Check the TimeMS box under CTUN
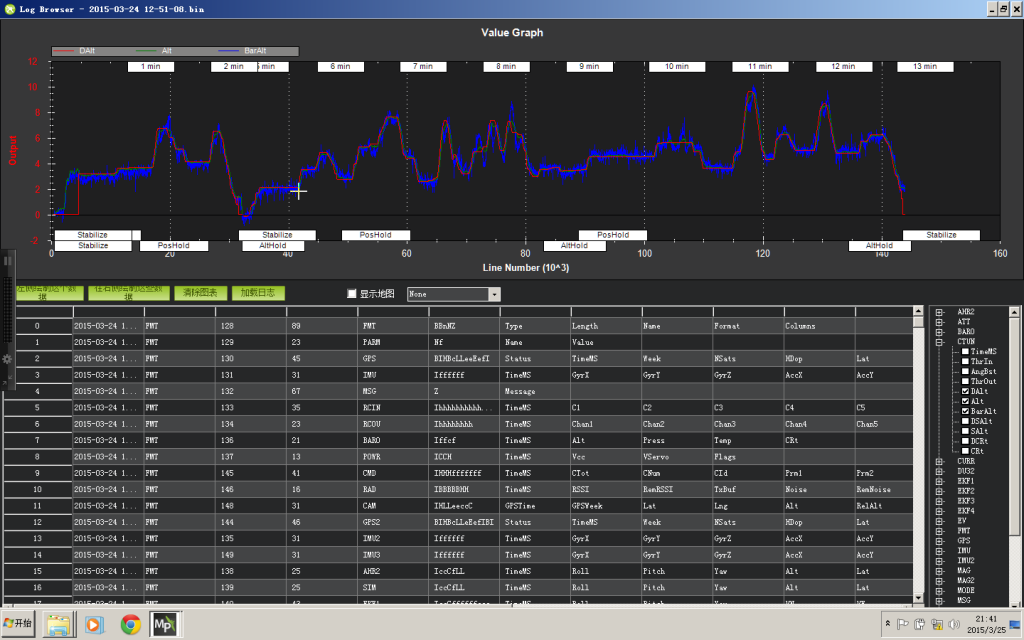Screen dimensions: 1024x640 pos(965,351)
